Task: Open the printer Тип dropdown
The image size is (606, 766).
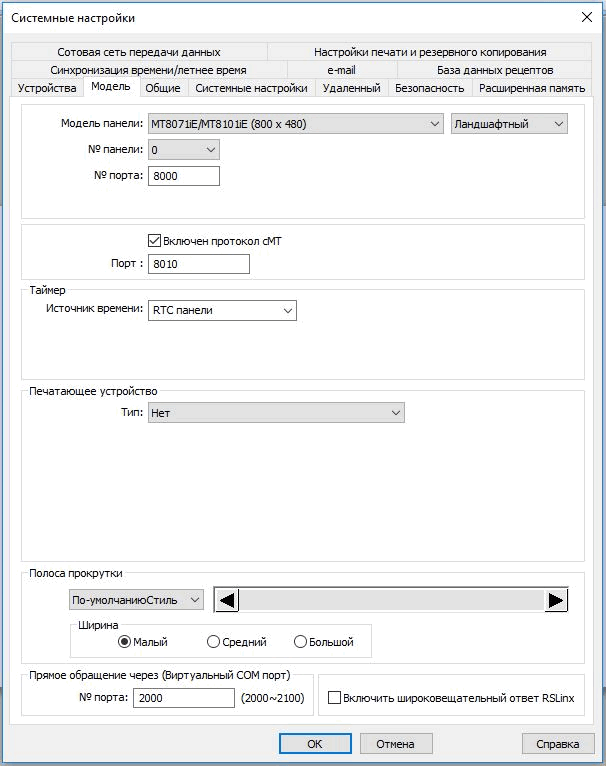Action: (x=276, y=413)
